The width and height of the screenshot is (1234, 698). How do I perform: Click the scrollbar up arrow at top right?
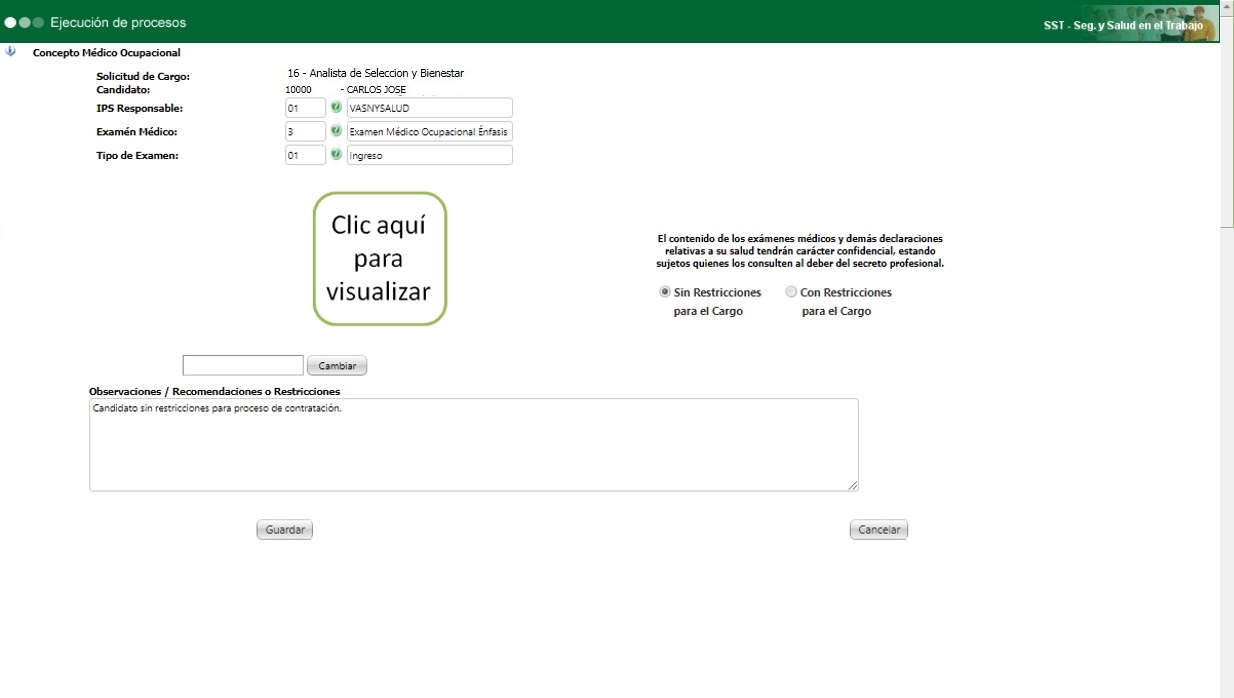click(1227, 7)
